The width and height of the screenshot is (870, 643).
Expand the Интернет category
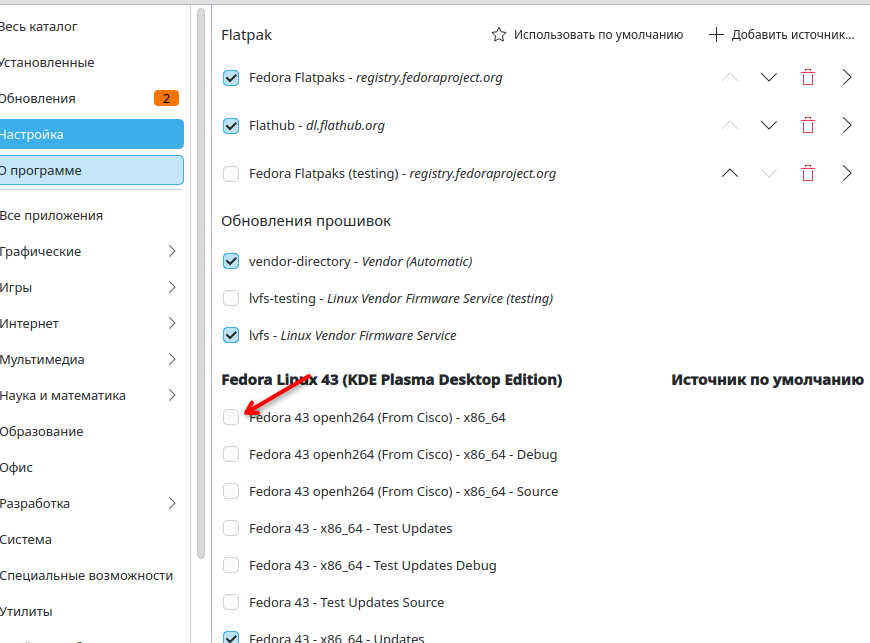click(x=172, y=323)
